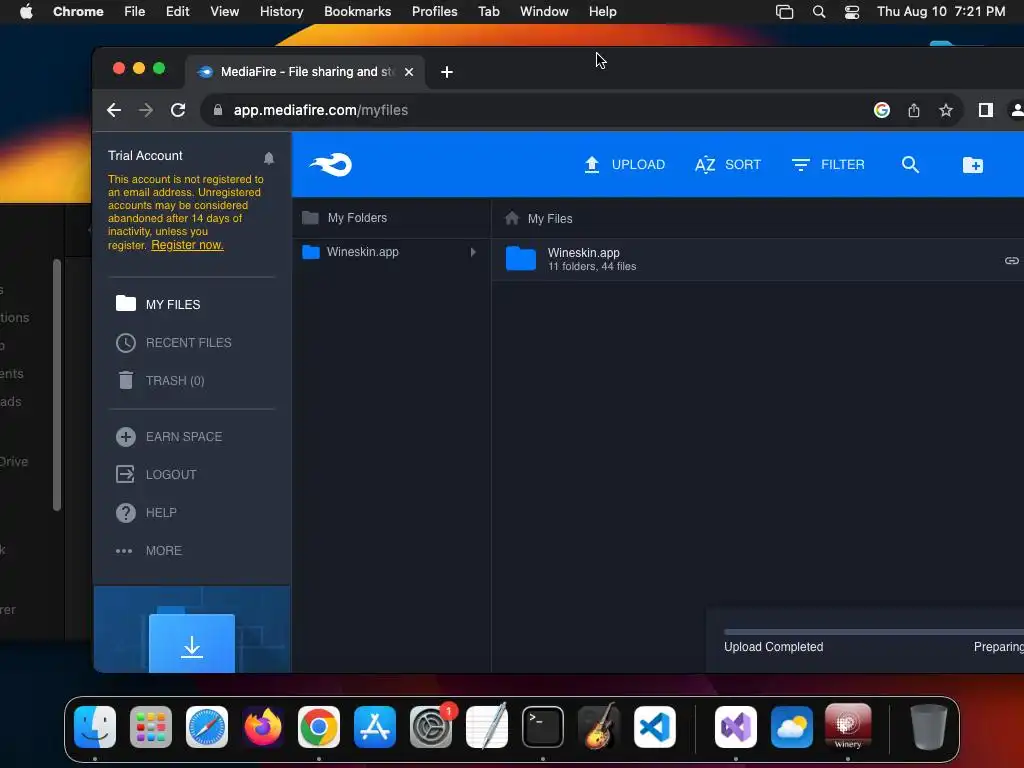The width and height of the screenshot is (1024, 768).
Task: Click the trash can icon in sidebar
Action: pyautogui.click(x=125, y=380)
